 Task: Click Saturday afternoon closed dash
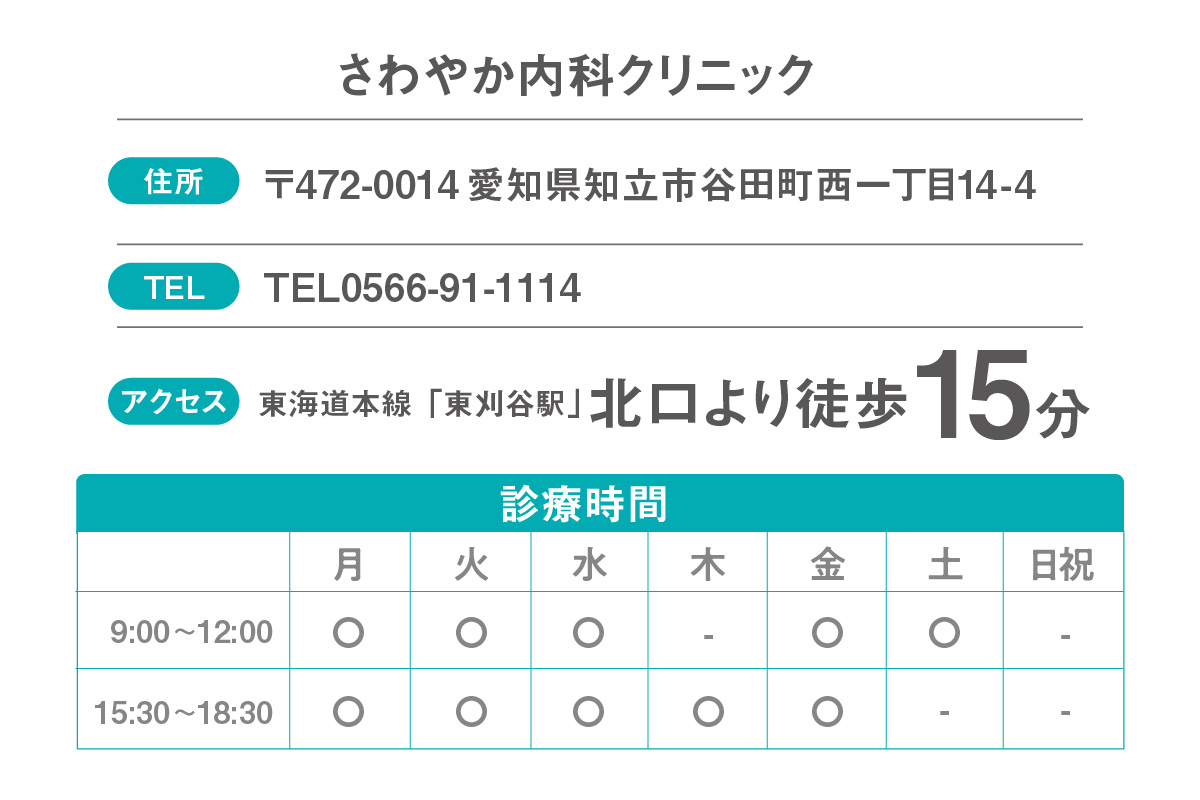[x=945, y=714]
